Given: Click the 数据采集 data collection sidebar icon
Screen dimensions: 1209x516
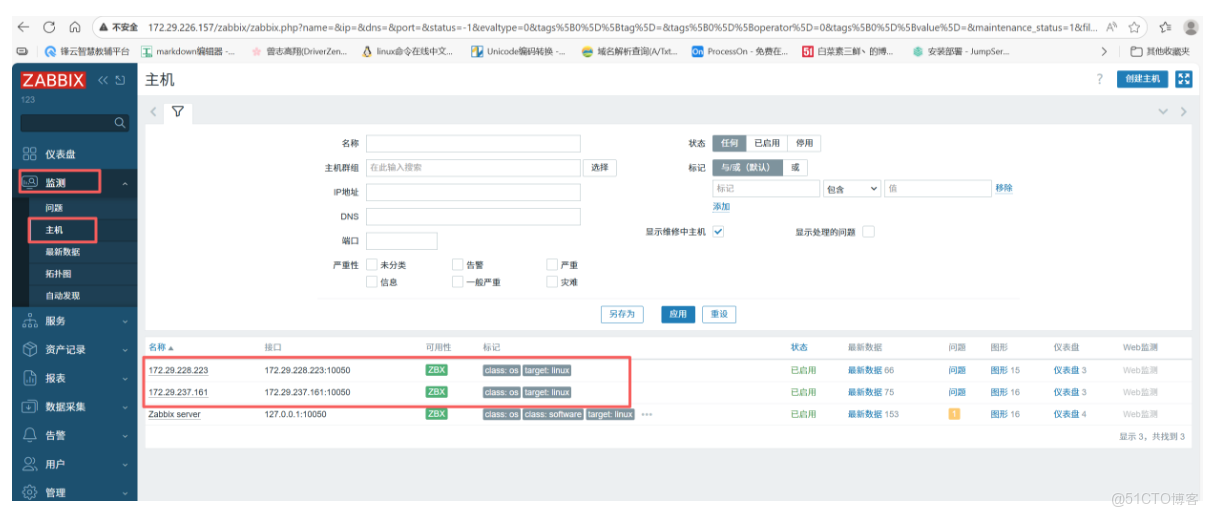Looking at the screenshot, I should click(x=30, y=407).
